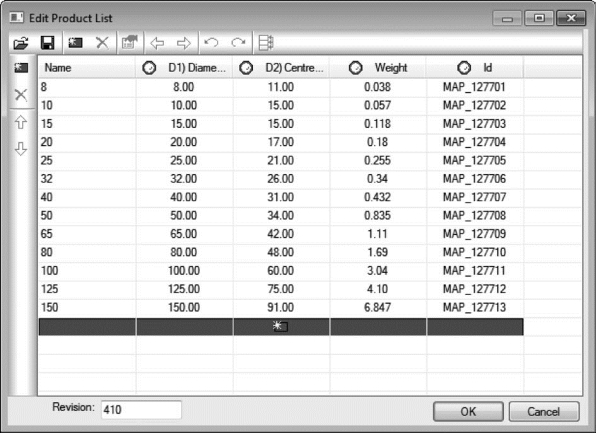Click the sidebar move down arrow
Viewport: 596px width, 433px height.
click(21, 149)
